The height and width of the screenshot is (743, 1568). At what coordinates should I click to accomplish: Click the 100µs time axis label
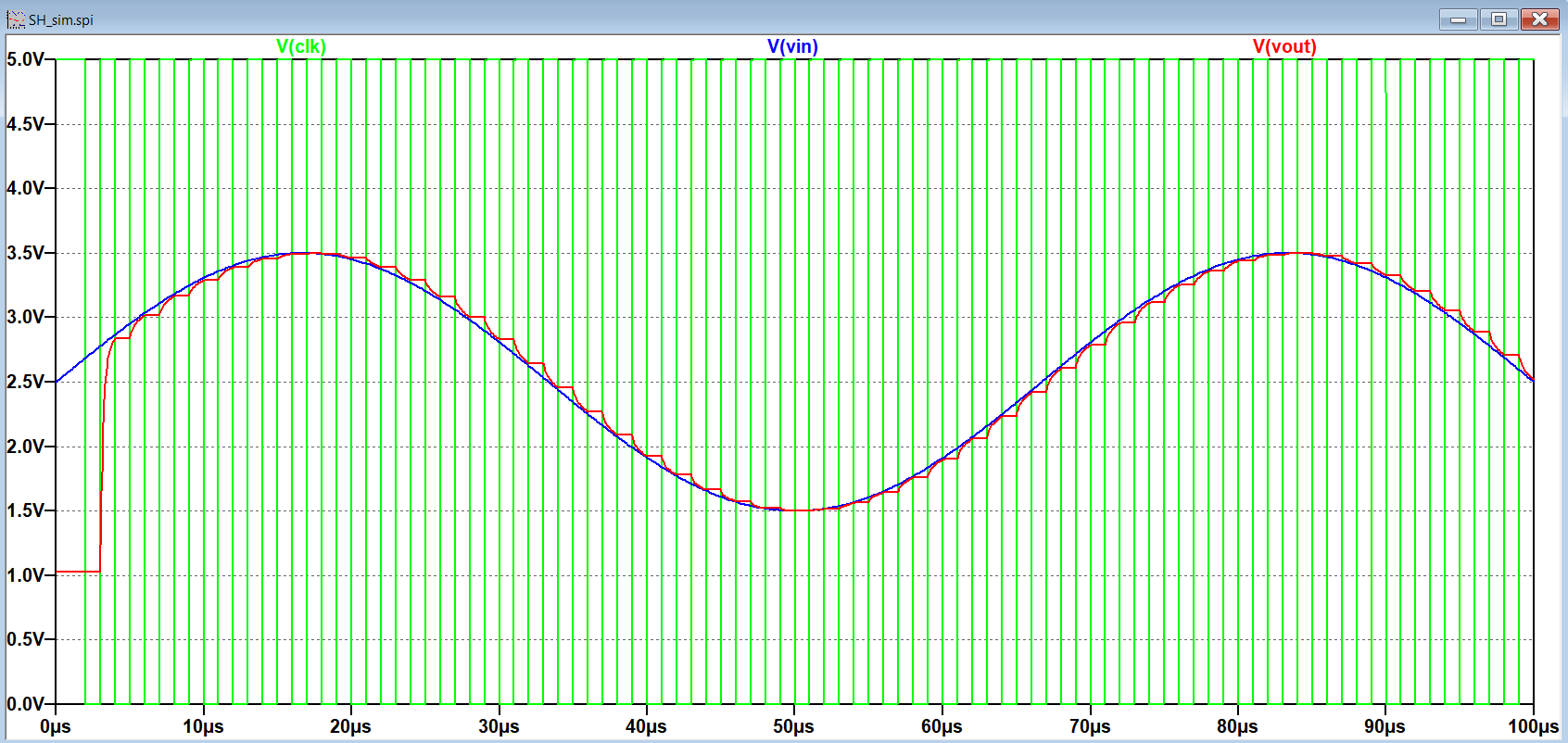pos(1533,726)
